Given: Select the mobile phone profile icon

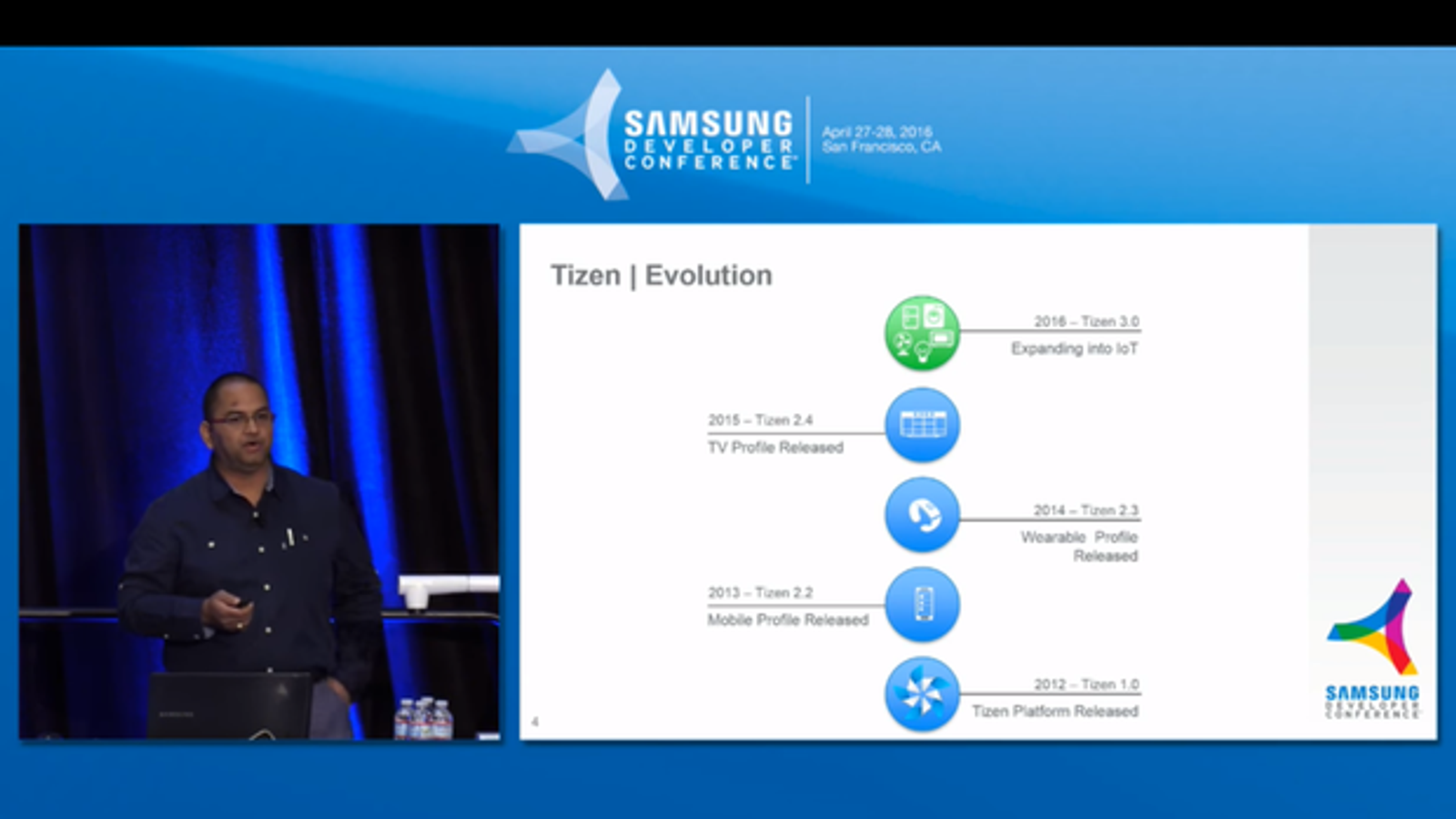Looking at the screenshot, I should pyautogui.click(x=922, y=604).
